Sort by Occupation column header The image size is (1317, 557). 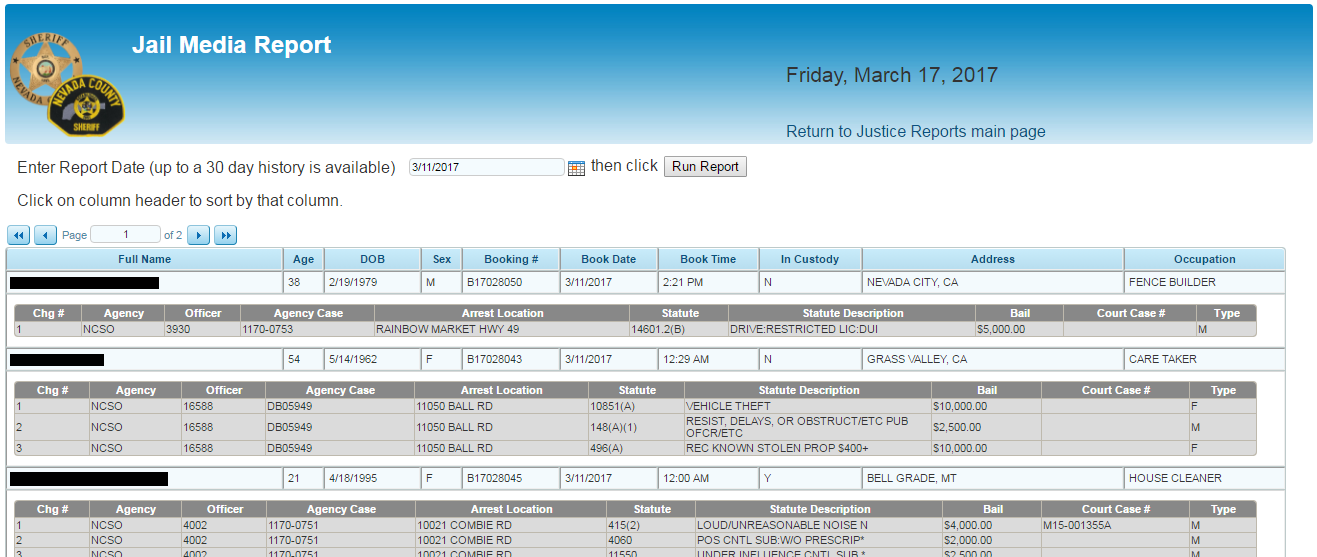click(x=1204, y=259)
